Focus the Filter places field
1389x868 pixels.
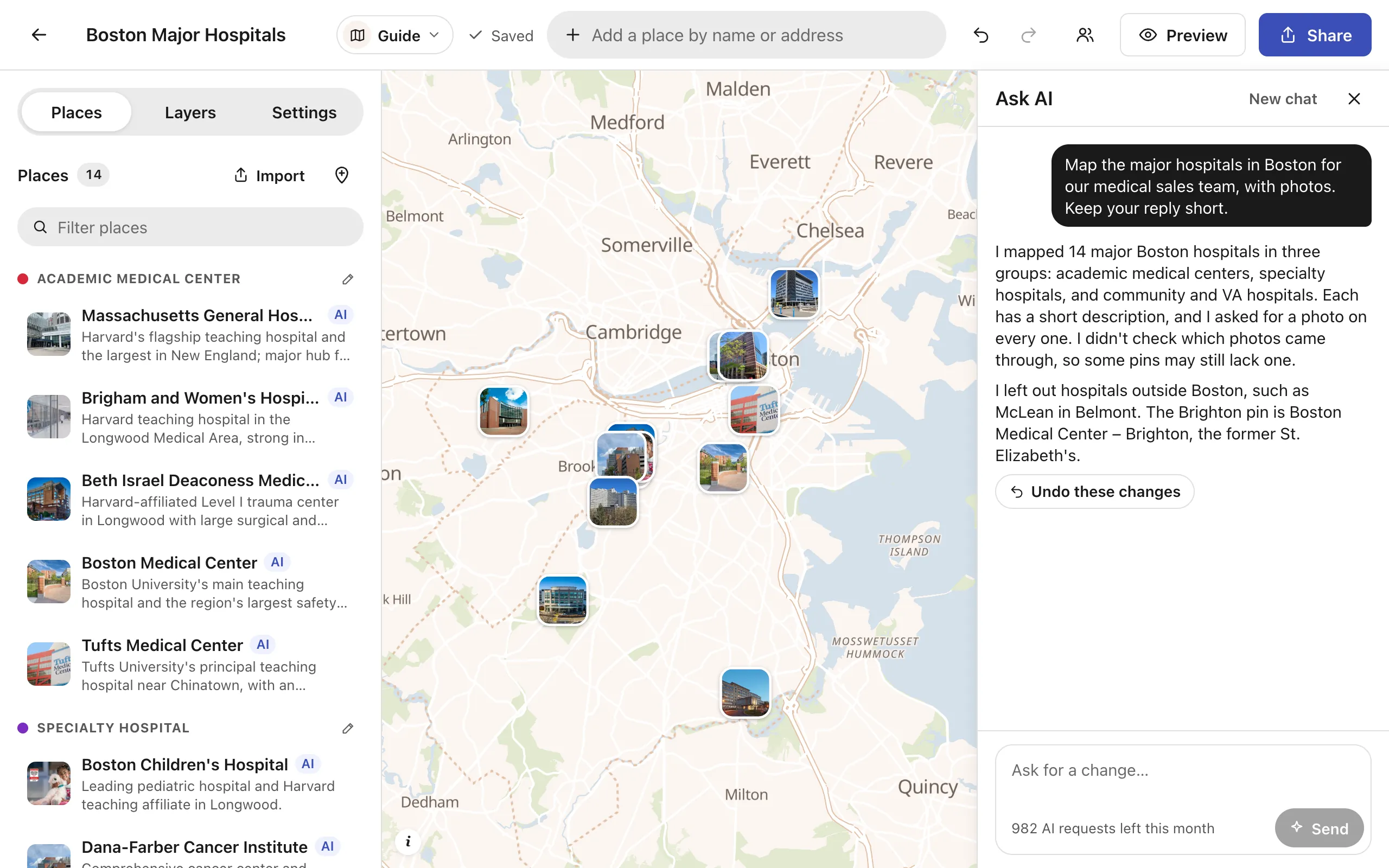[x=190, y=227]
